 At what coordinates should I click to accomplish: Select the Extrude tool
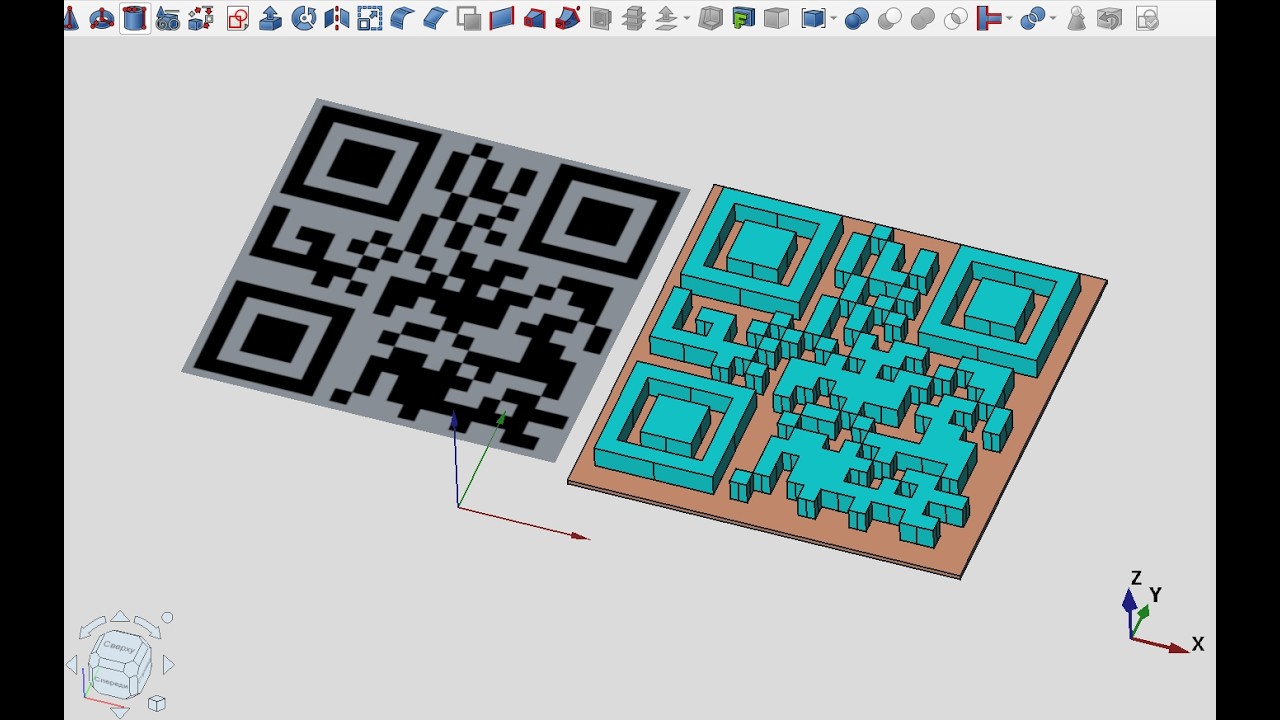click(270, 18)
